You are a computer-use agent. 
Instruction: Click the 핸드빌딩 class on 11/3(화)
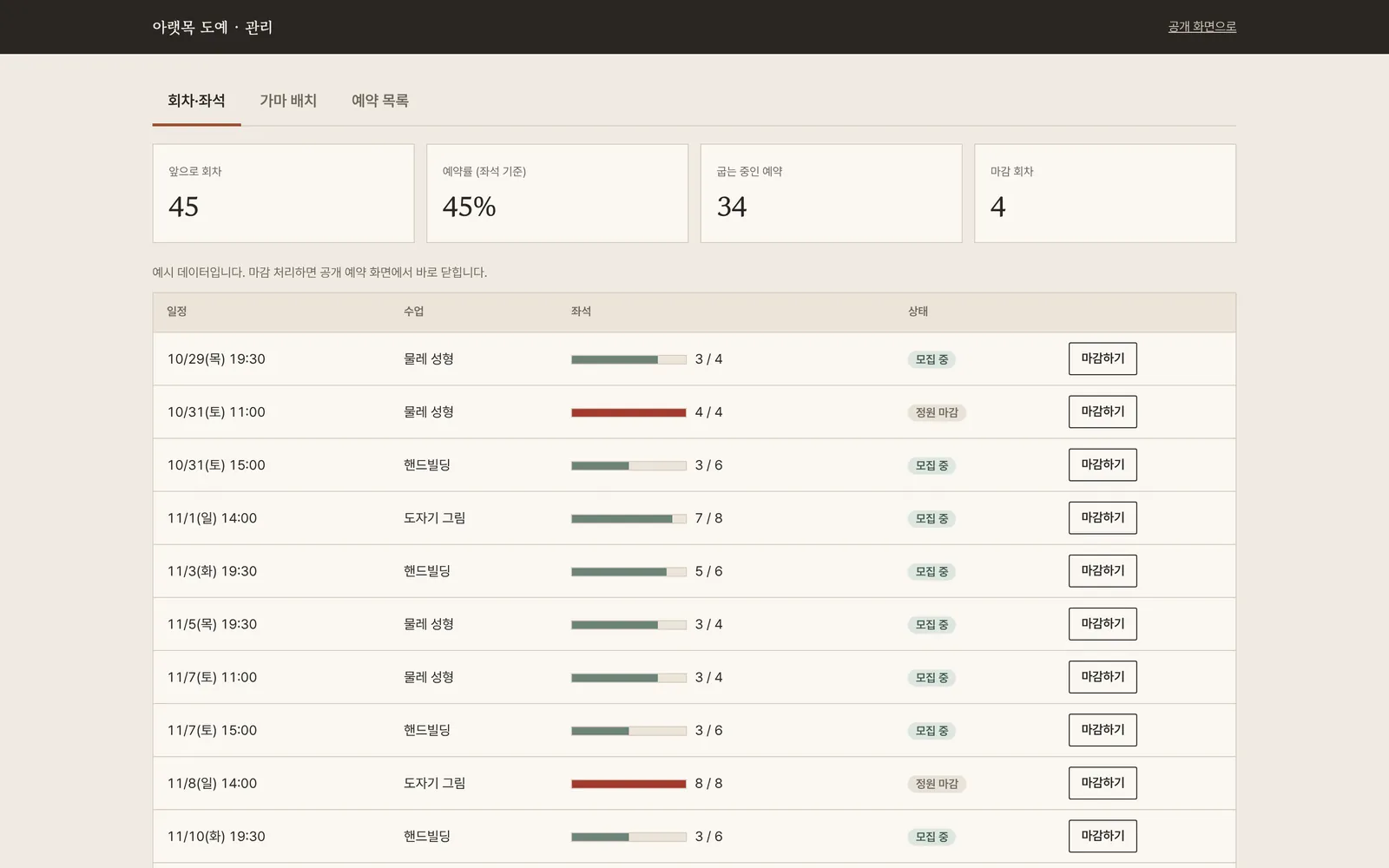pyautogui.click(x=426, y=571)
